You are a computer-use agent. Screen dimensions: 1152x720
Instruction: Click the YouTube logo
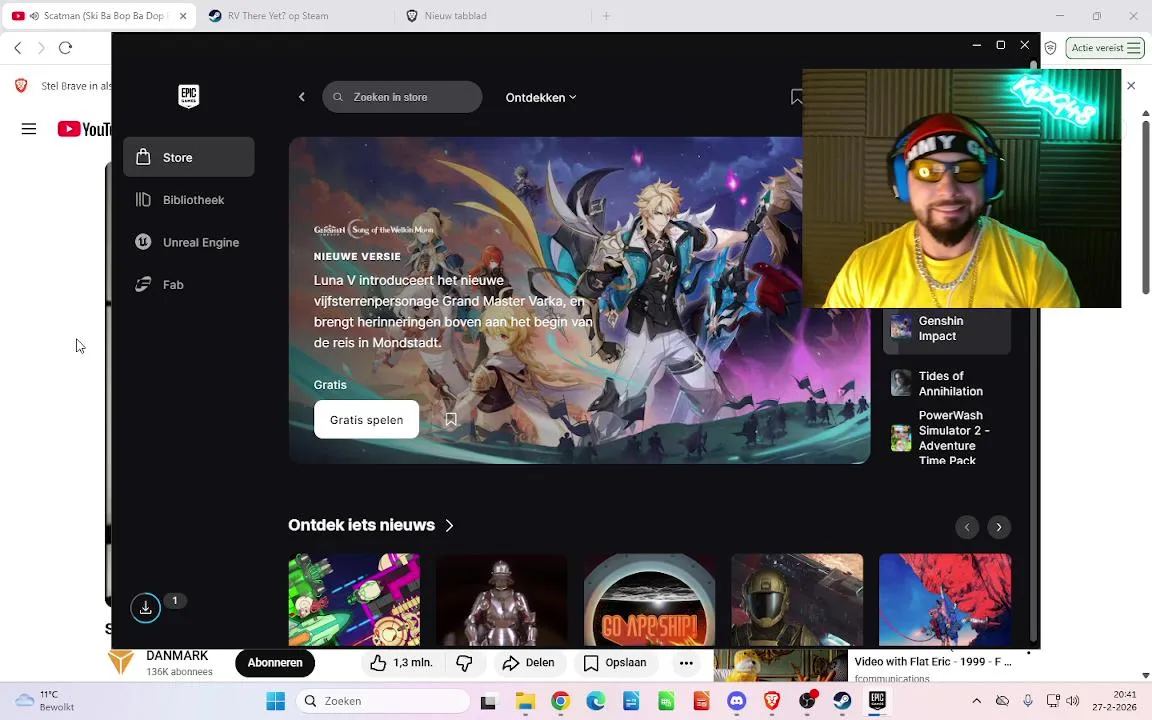[x=84, y=129]
